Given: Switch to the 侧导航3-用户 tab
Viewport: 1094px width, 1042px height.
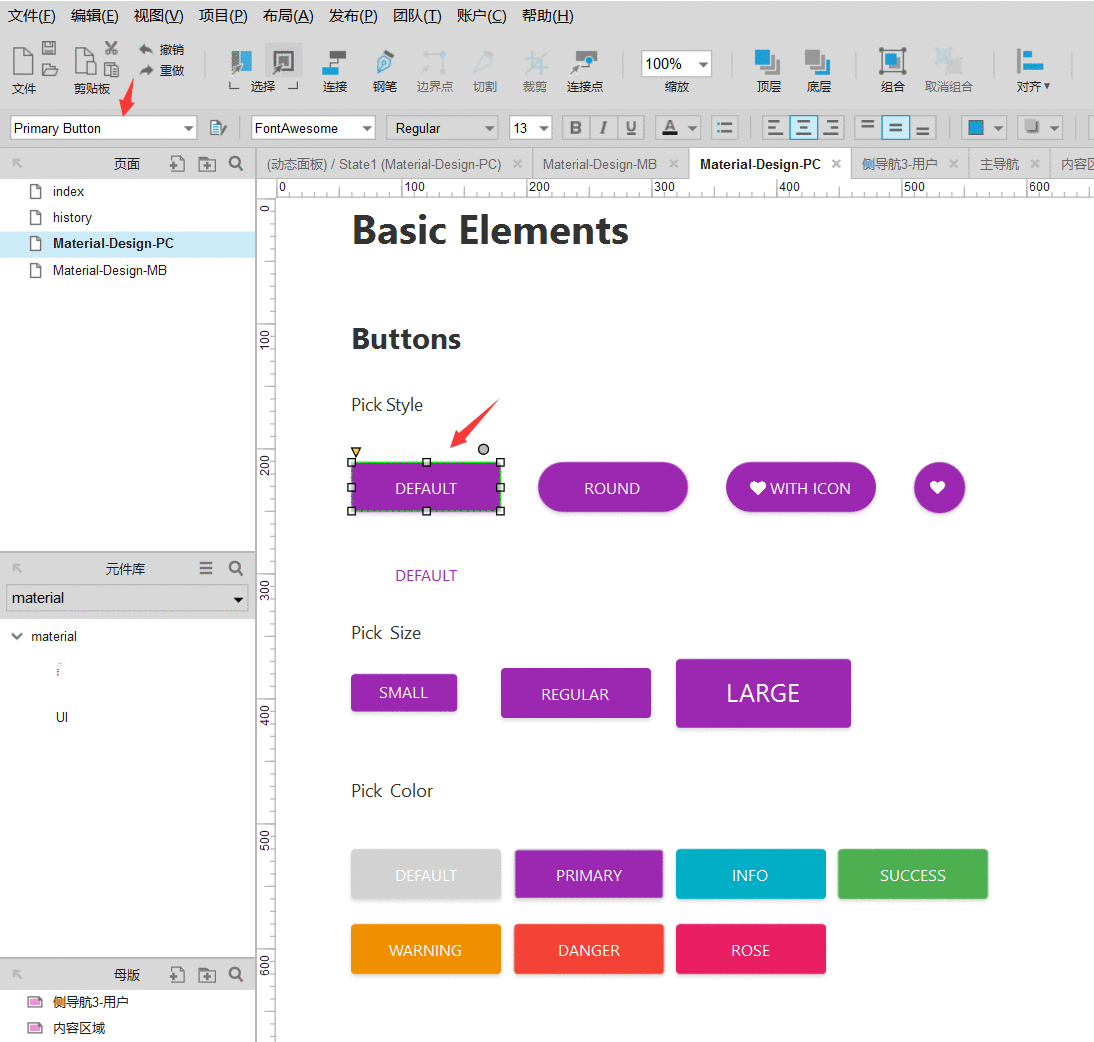Looking at the screenshot, I should point(899,164).
